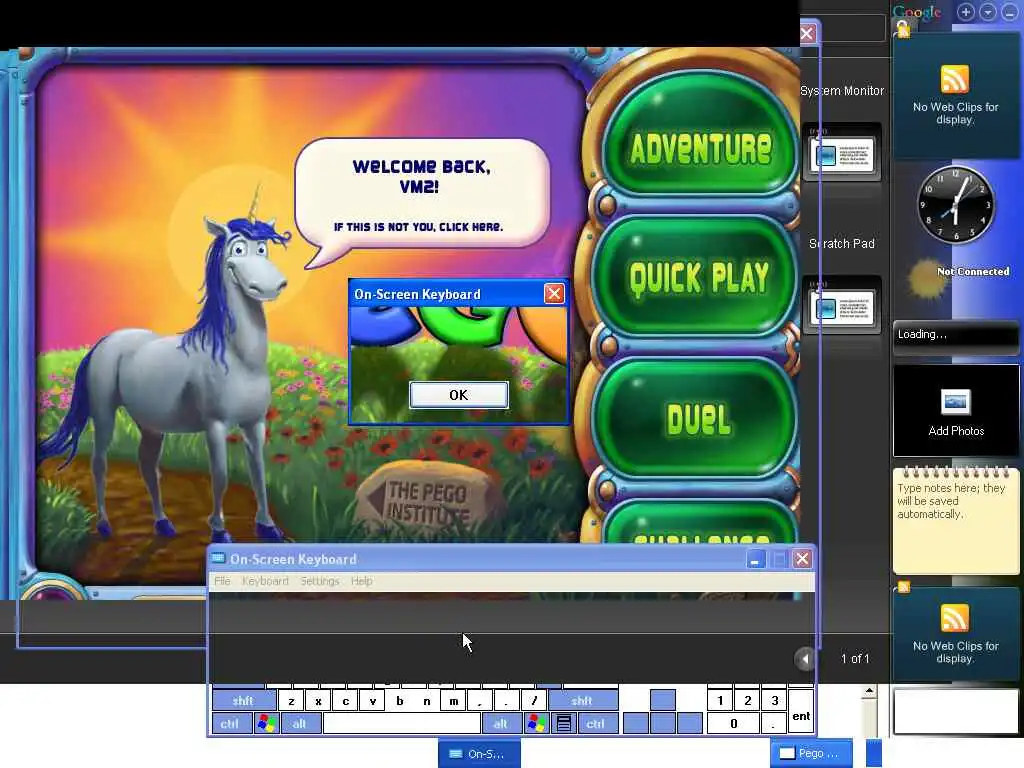The image size is (1024, 768).
Task: Click the right alt key on keyboard
Action: click(x=501, y=724)
